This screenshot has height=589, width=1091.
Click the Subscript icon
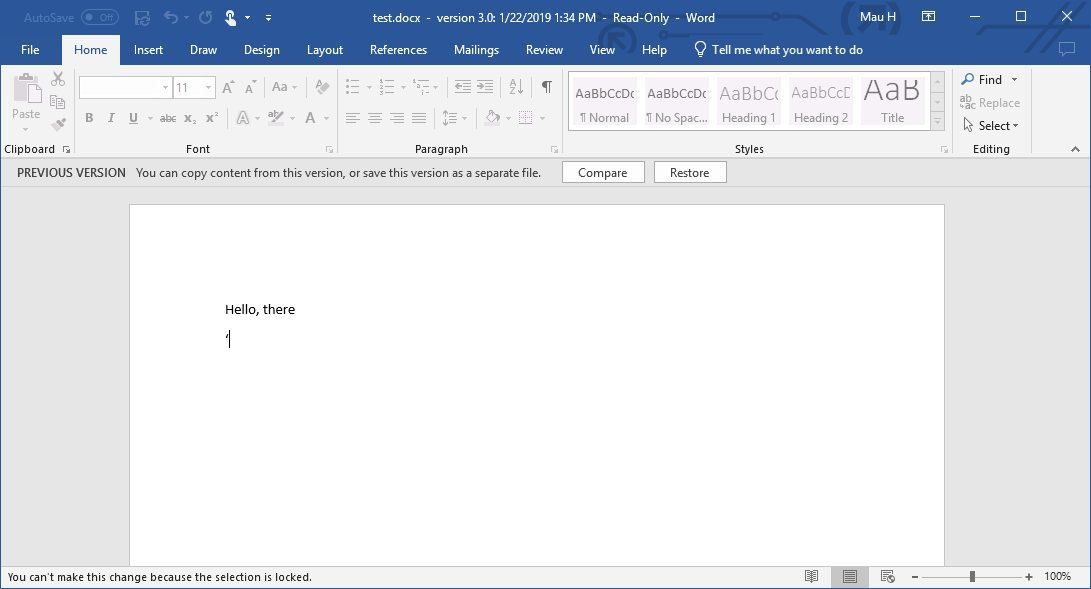point(188,118)
